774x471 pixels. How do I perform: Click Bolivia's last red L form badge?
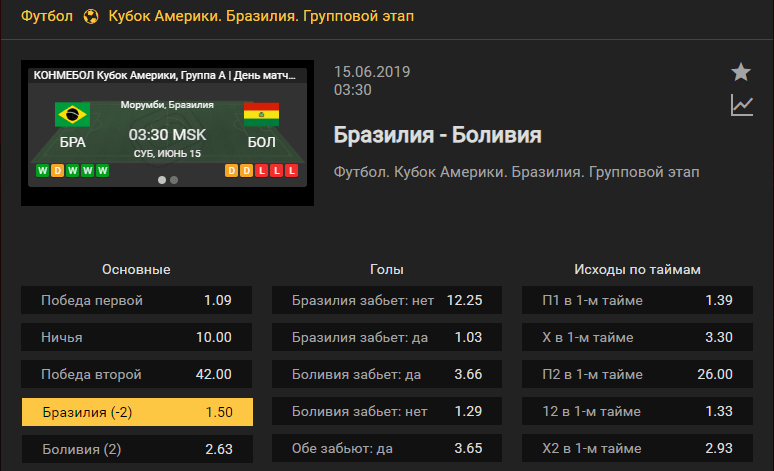[292, 171]
